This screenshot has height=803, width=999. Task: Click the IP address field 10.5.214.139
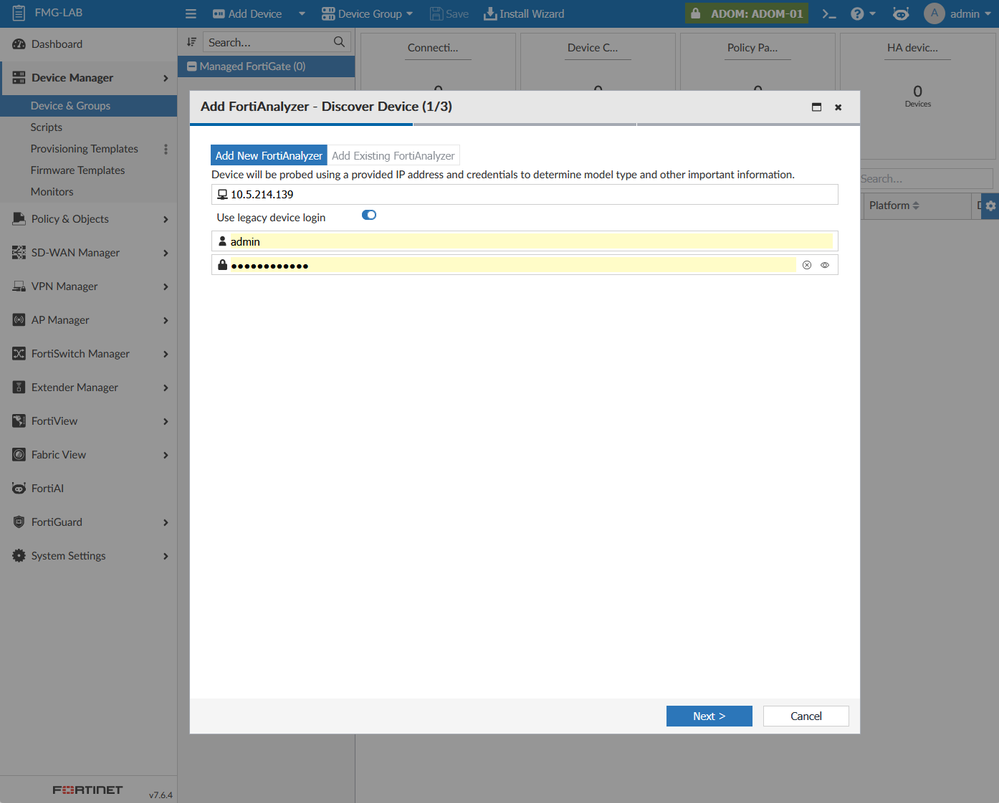(x=524, y=194)
